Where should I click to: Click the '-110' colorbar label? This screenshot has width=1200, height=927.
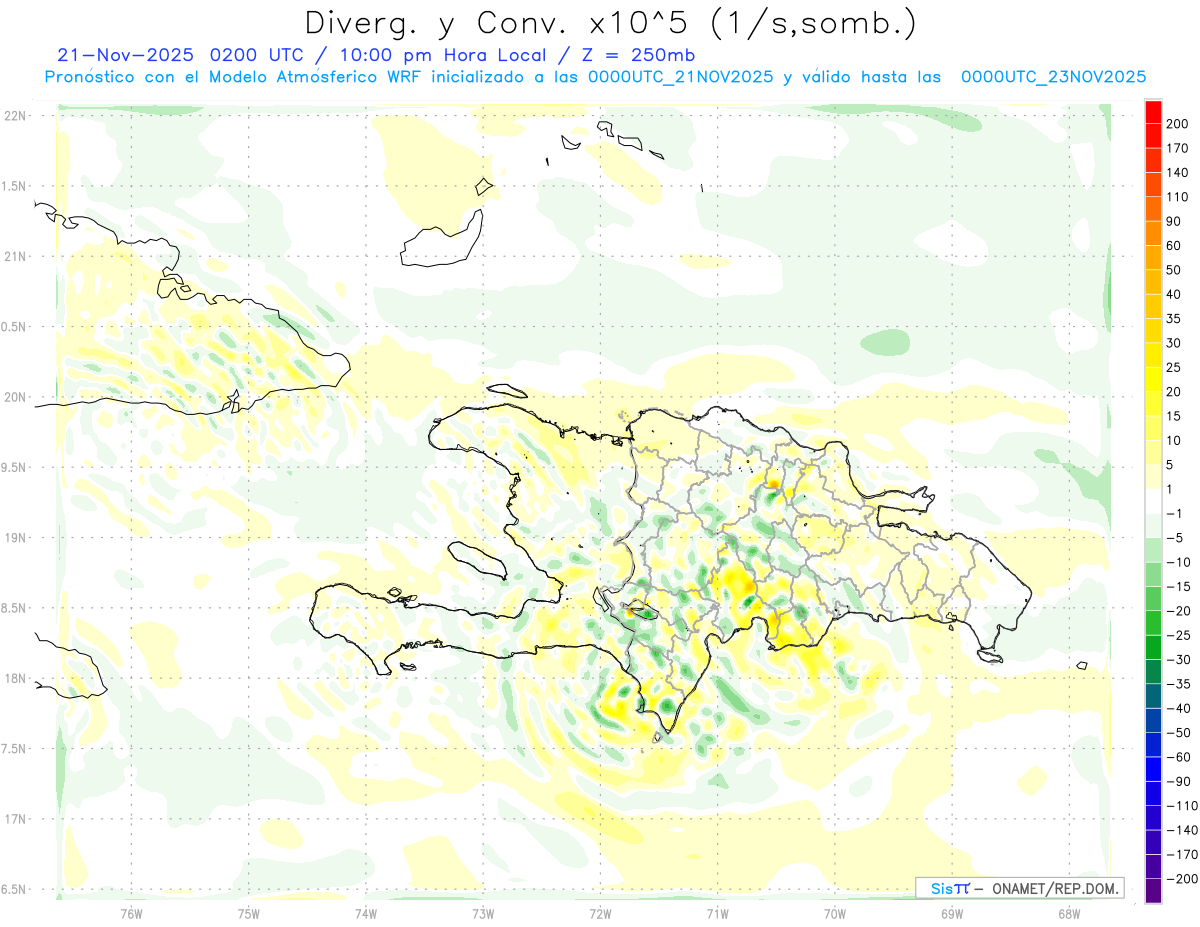click(x=1182, y=805)
